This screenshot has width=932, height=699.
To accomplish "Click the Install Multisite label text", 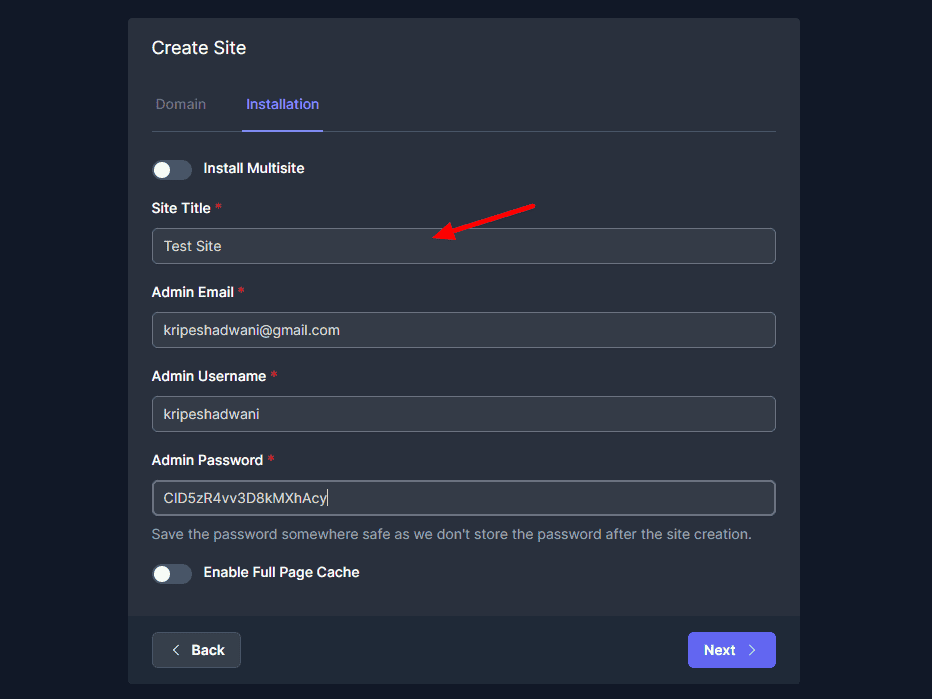I will click(254, 168).
